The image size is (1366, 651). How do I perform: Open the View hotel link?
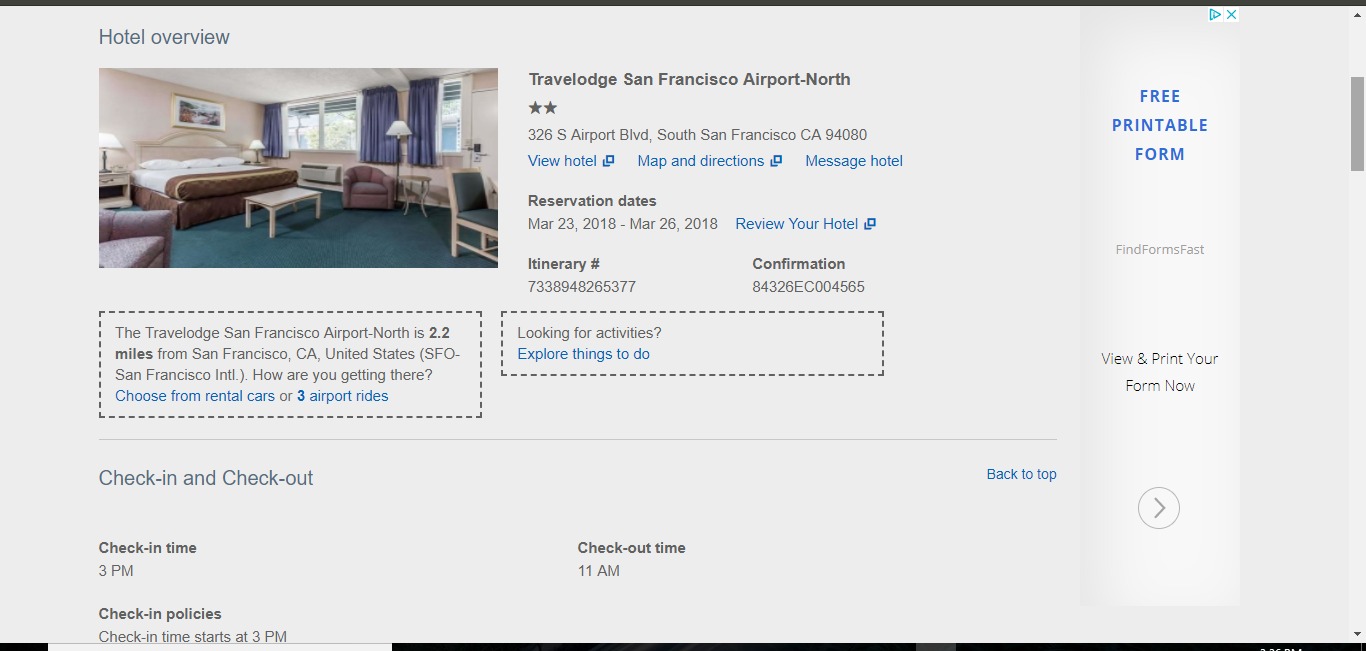pos(562,161)
